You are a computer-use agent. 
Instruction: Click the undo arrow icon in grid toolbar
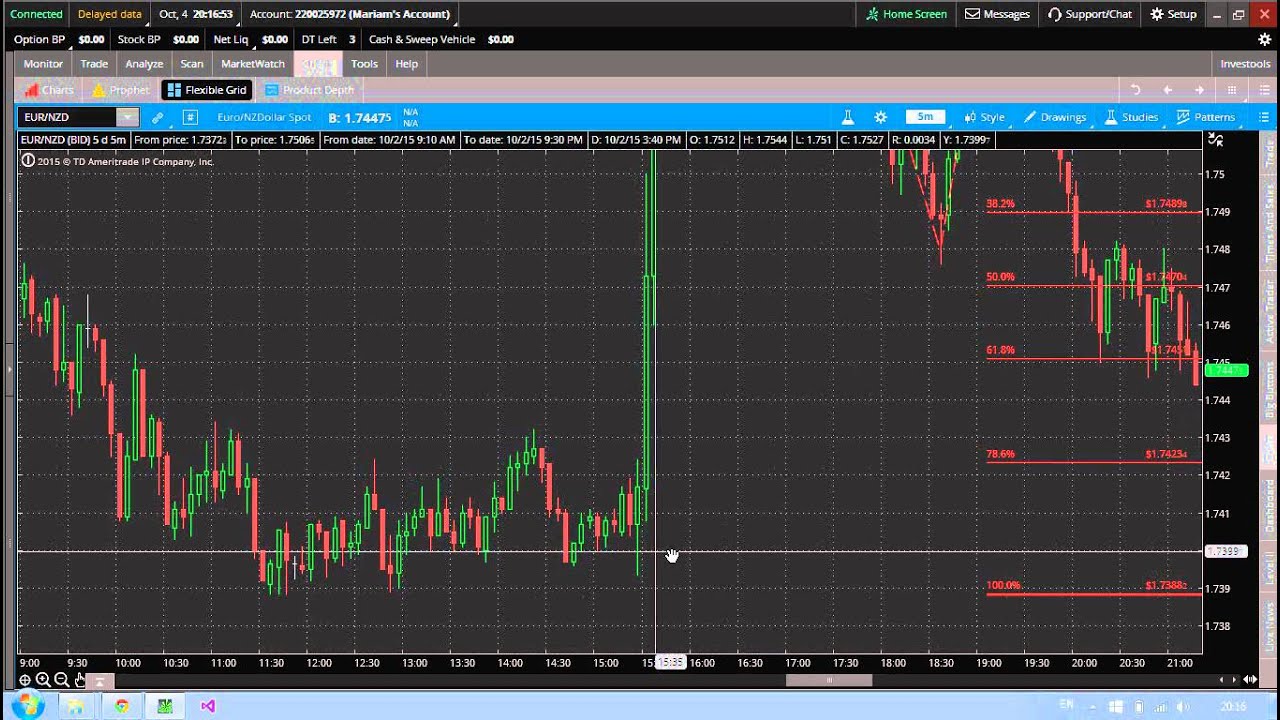point(1135,90)
